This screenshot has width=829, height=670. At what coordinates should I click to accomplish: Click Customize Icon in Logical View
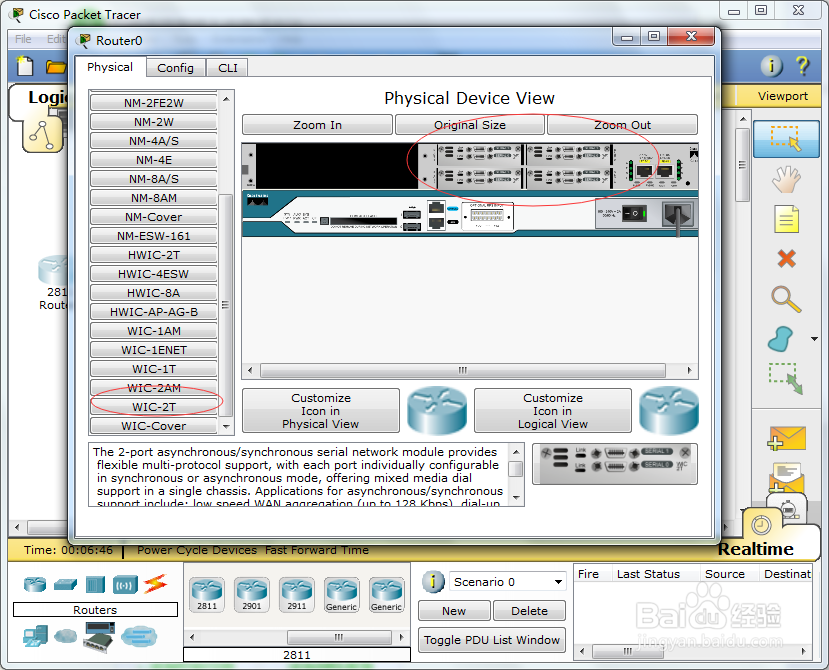point(552,411)
